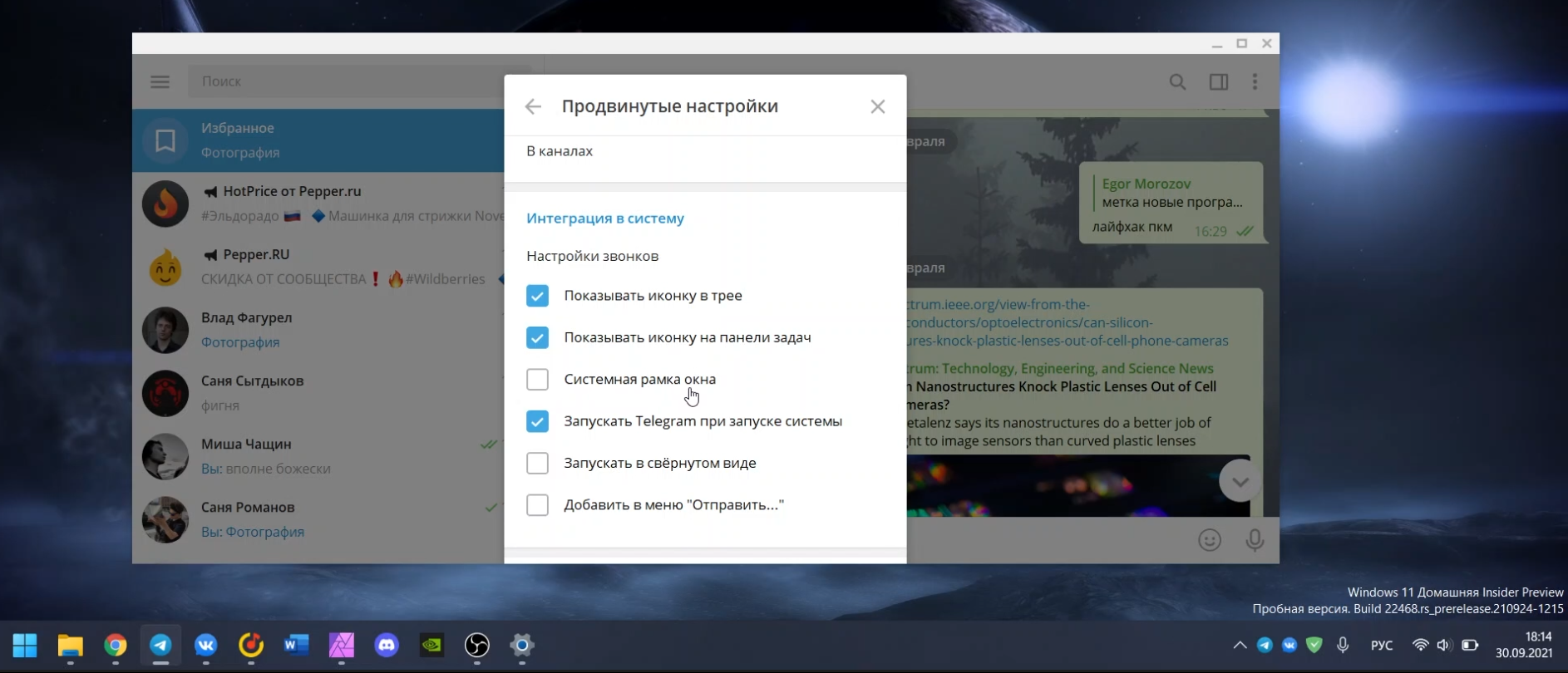Enable system window frame checkbox

pos(537,379)
